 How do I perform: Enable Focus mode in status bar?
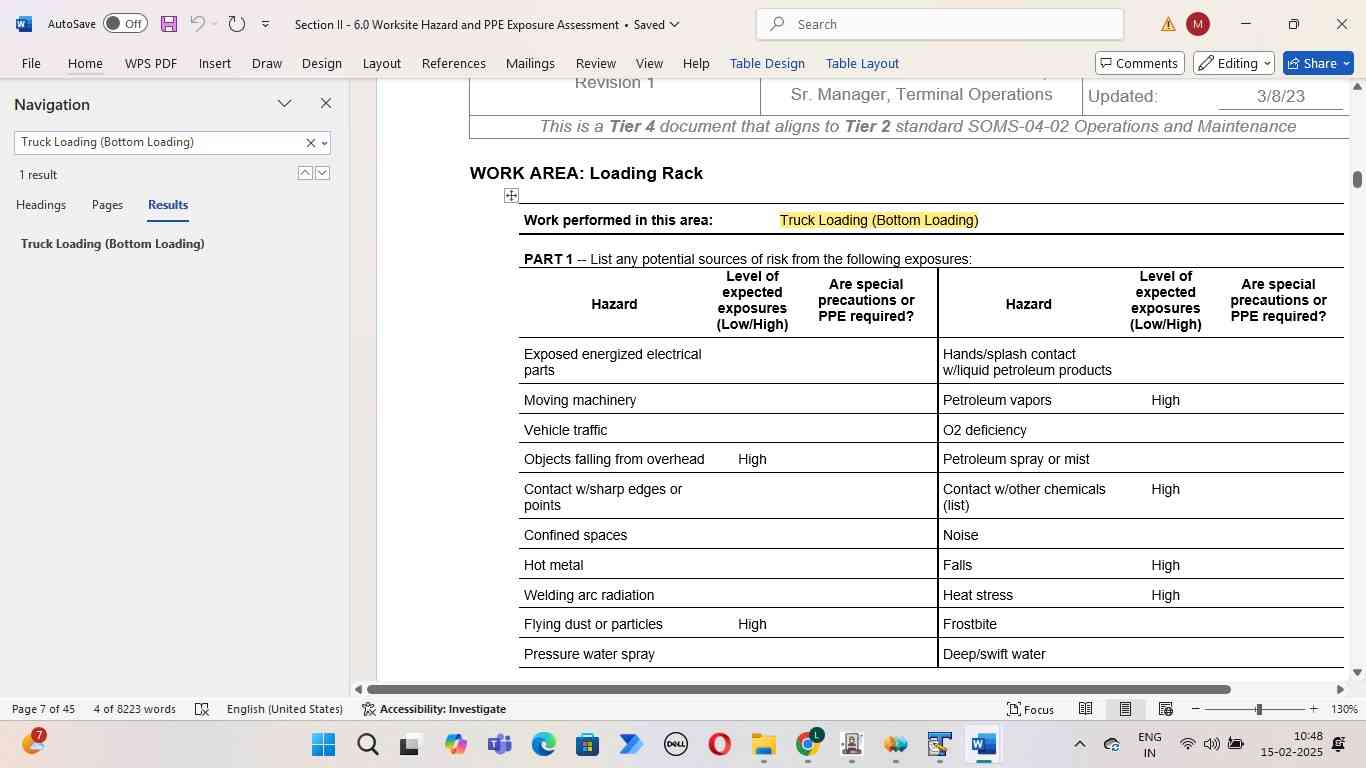pos(1030,709)
